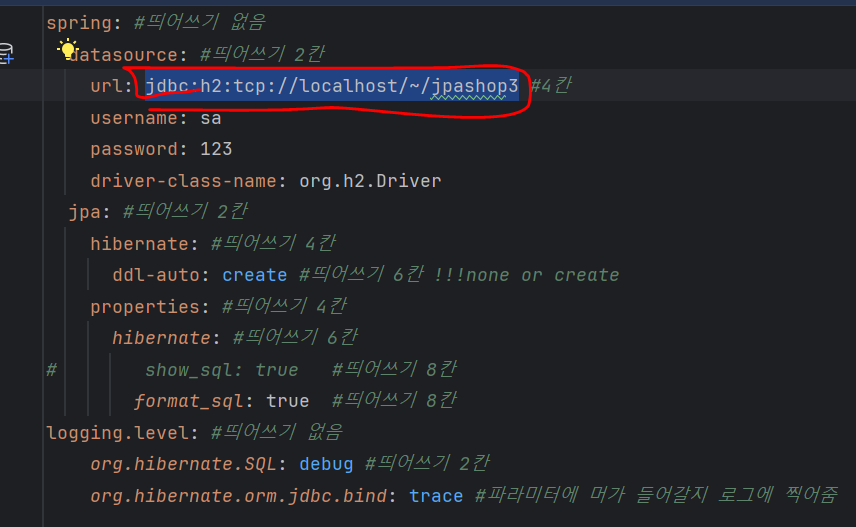Click the '#파라미터에 머가 들어갈지' comment
Image resolution: width=856 pixels, height=527 pixels.
(x=656, y=495)
